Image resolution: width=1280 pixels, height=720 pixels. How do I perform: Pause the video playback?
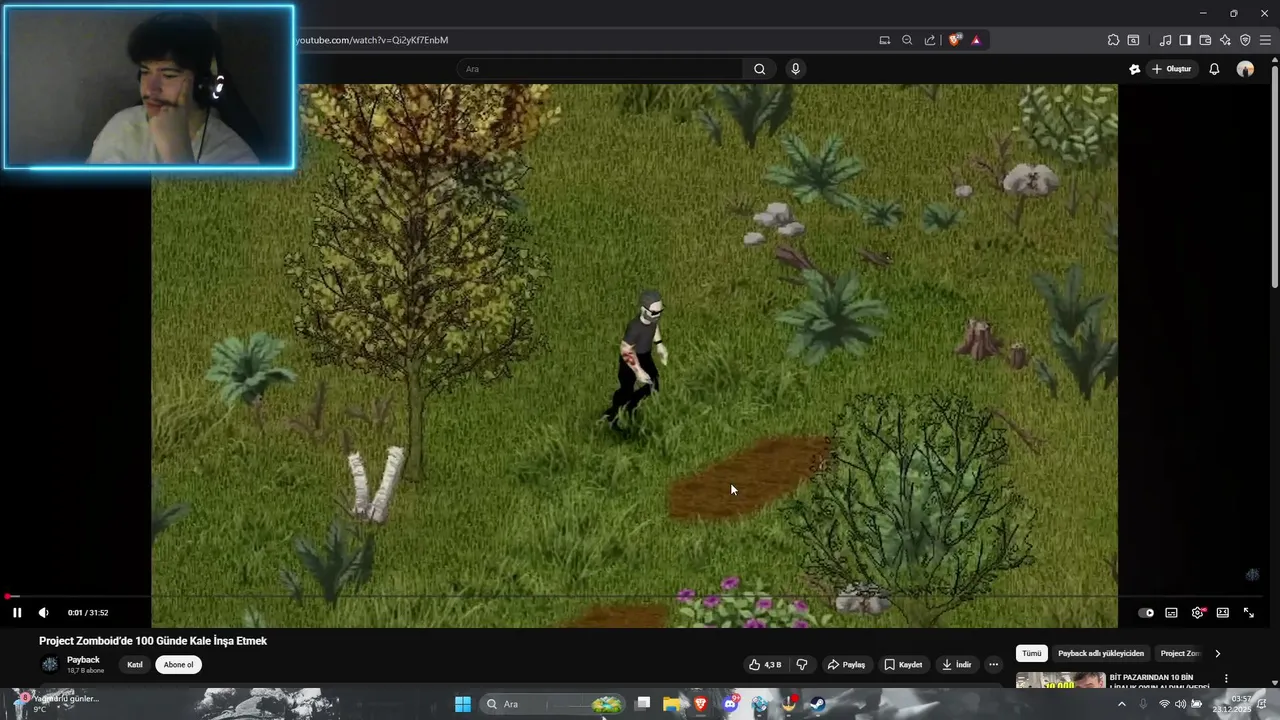17,613
